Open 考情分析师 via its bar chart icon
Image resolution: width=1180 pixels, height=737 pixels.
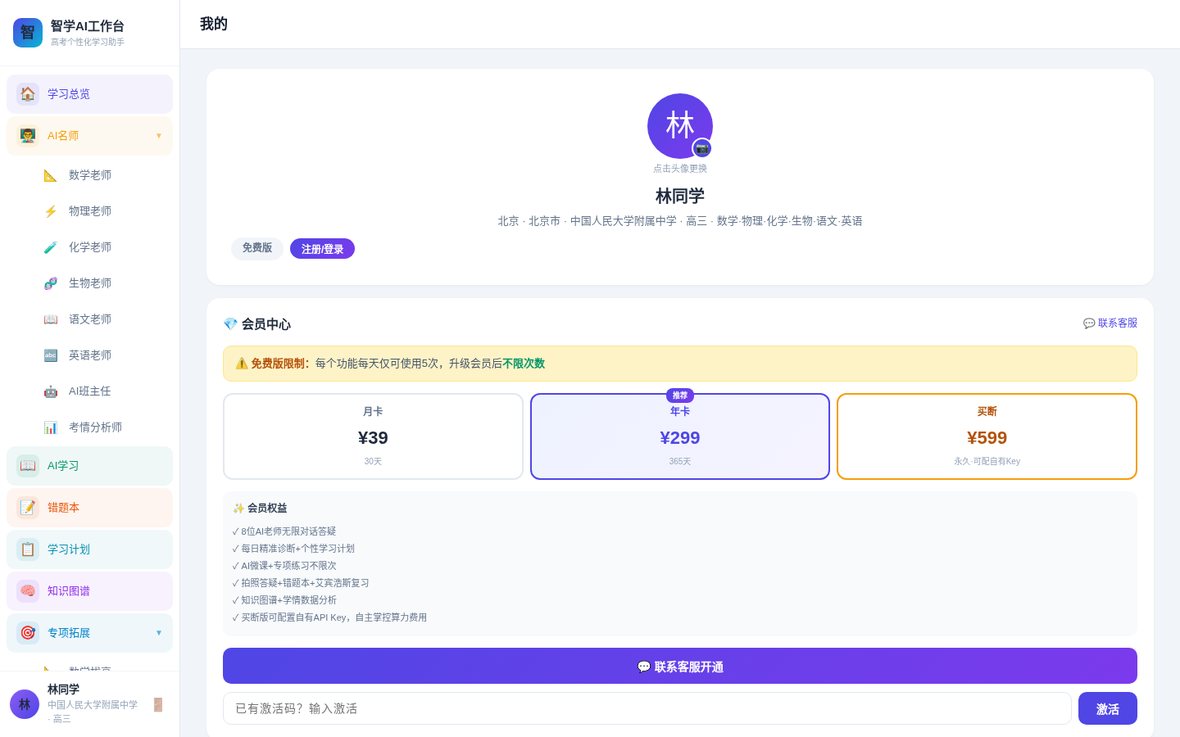click(x=50, y=428)
